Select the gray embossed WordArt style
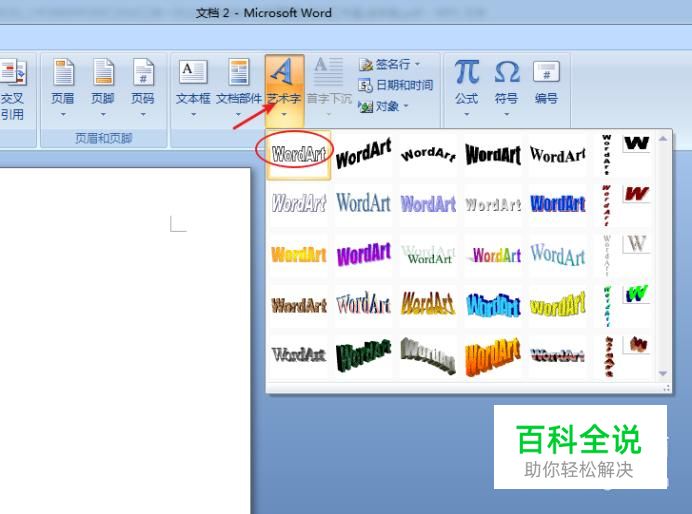692x514 pixels. point(493,204)
